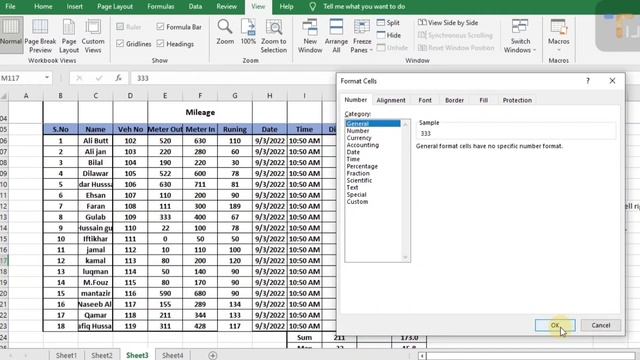Open Page Break Preview view
640x360 pixels.
pos(40,36)
